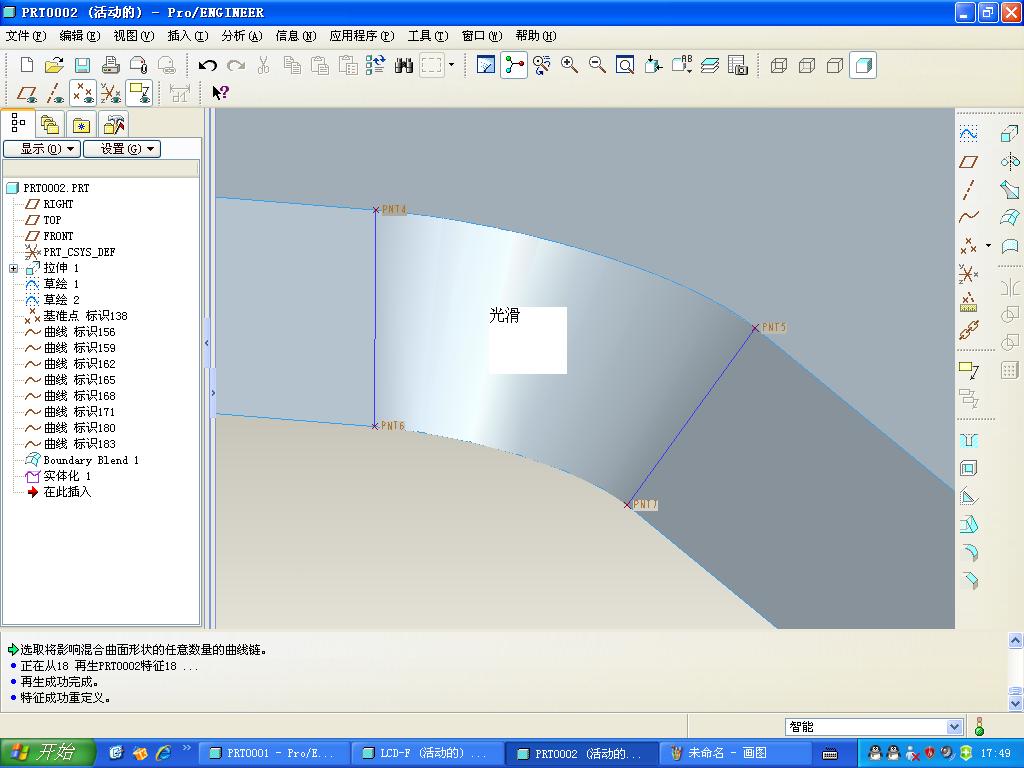Image resolution: width=1024 pixels, height=768 pixels.
Task: Select 实体化 1 in model tree
Action: (x=59, y=476)
